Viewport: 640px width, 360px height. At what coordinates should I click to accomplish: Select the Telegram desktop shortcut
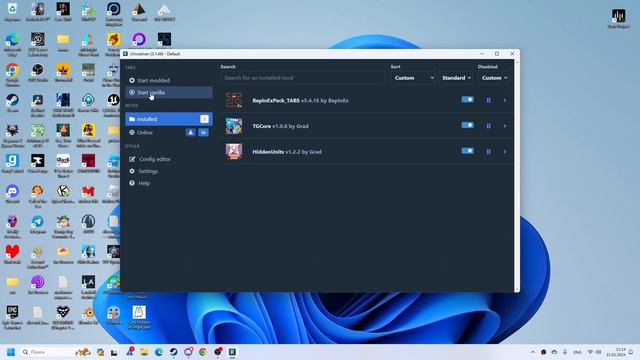[x=38, y=224]
